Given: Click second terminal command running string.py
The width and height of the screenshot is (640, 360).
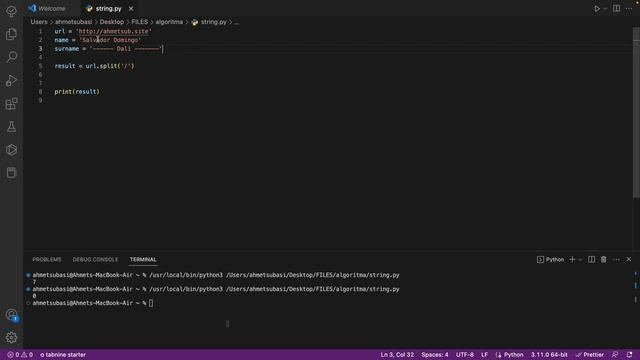Looking at the screenshot, I should pyautogui.click(x=274, y=289).
